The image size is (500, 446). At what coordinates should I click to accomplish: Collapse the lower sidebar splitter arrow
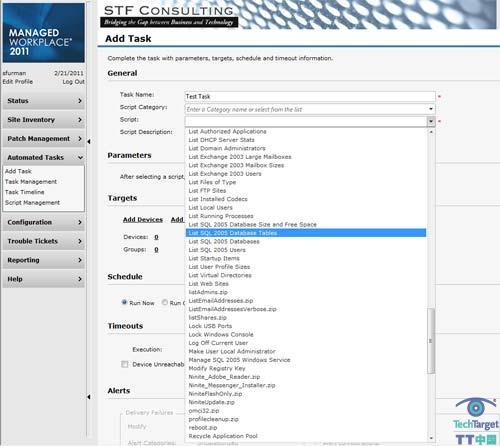89,397
